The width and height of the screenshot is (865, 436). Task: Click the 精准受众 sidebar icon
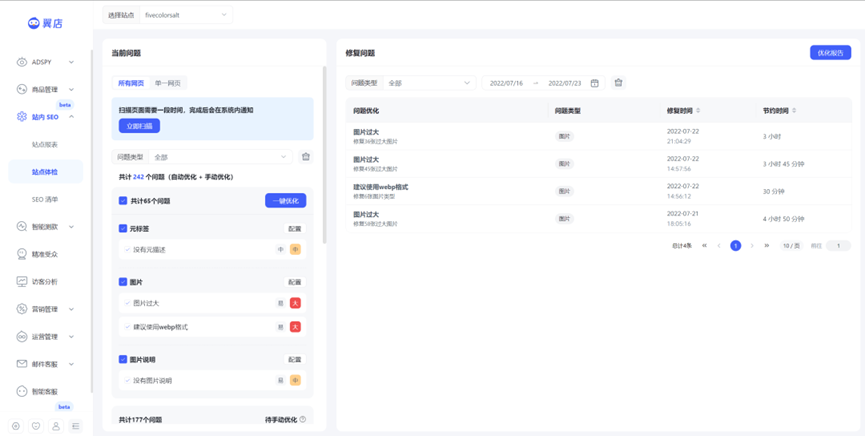coord(22,254)
